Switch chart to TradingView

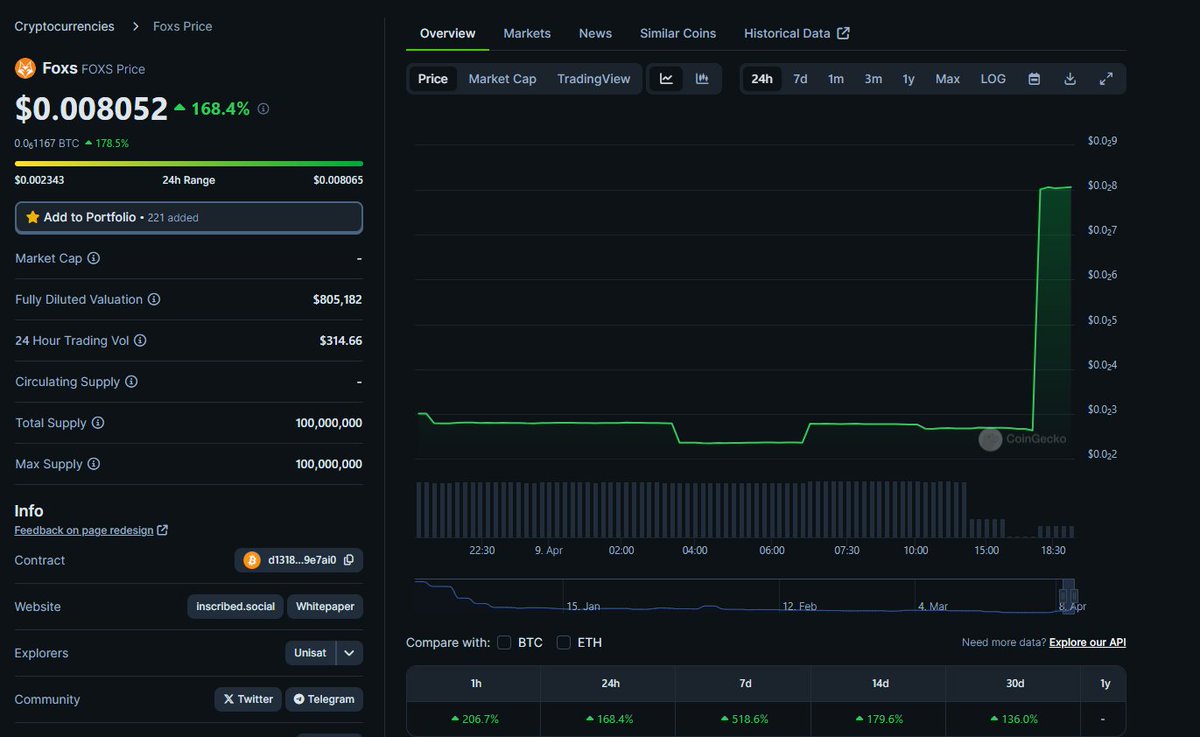point(594,79)
